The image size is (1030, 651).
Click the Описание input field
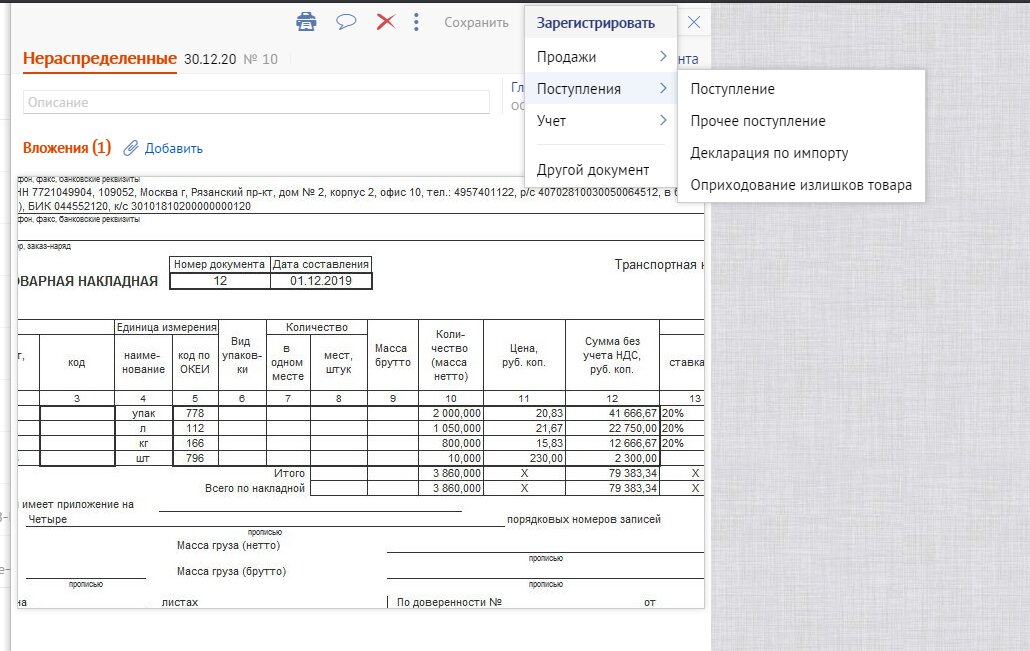point(256,102)
